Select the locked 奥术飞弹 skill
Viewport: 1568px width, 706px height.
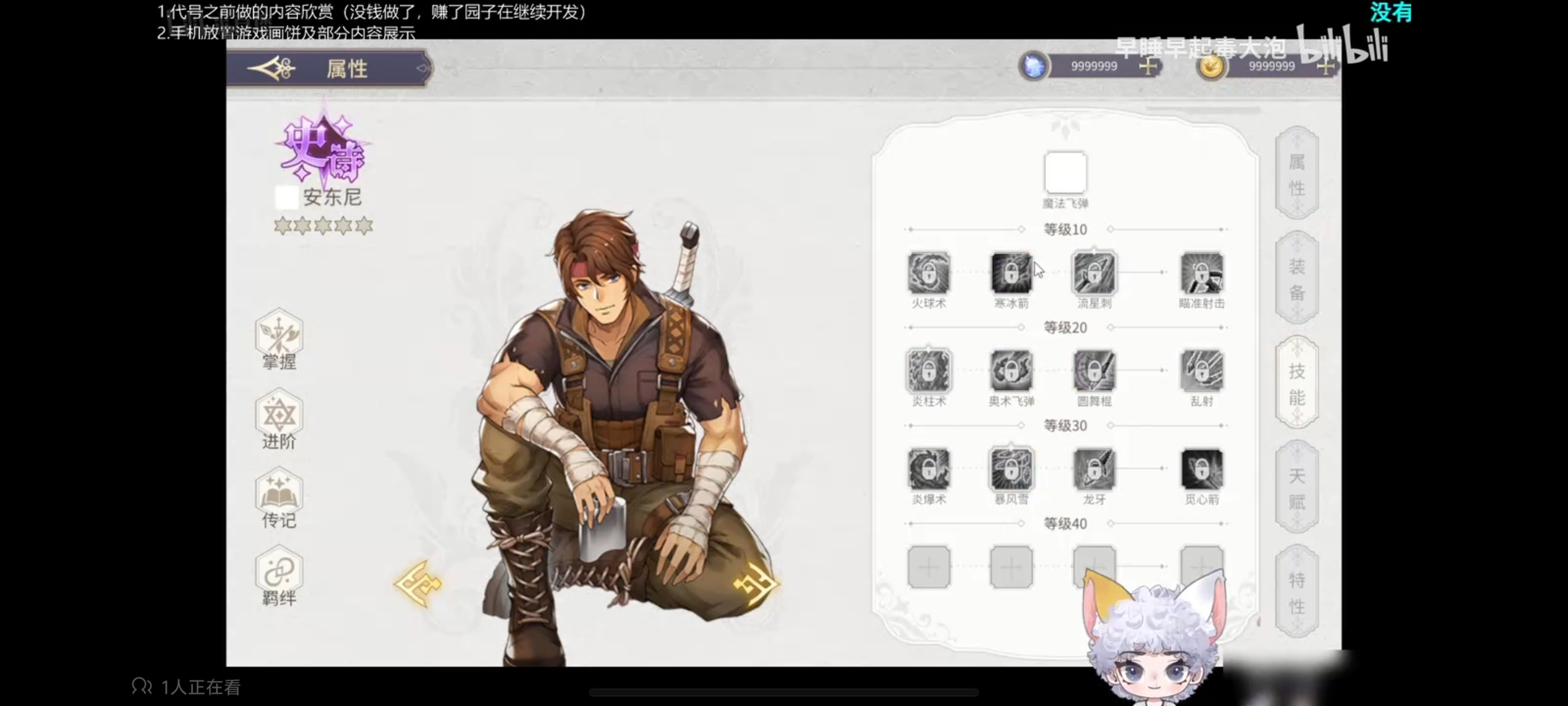click(1011, 370)
